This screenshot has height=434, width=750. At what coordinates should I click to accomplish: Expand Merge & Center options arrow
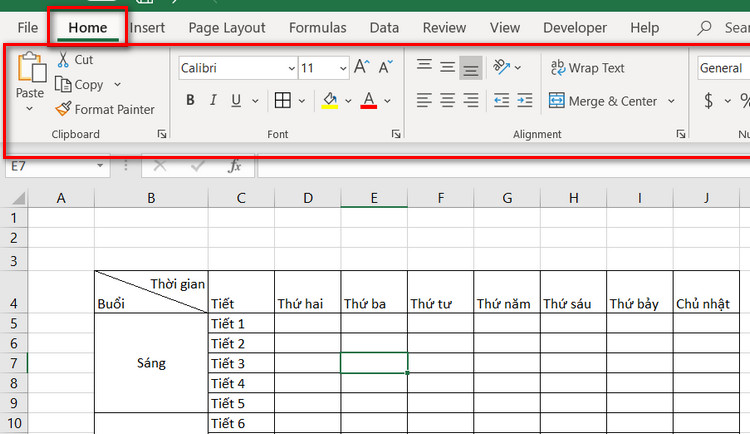pos(671,101)
